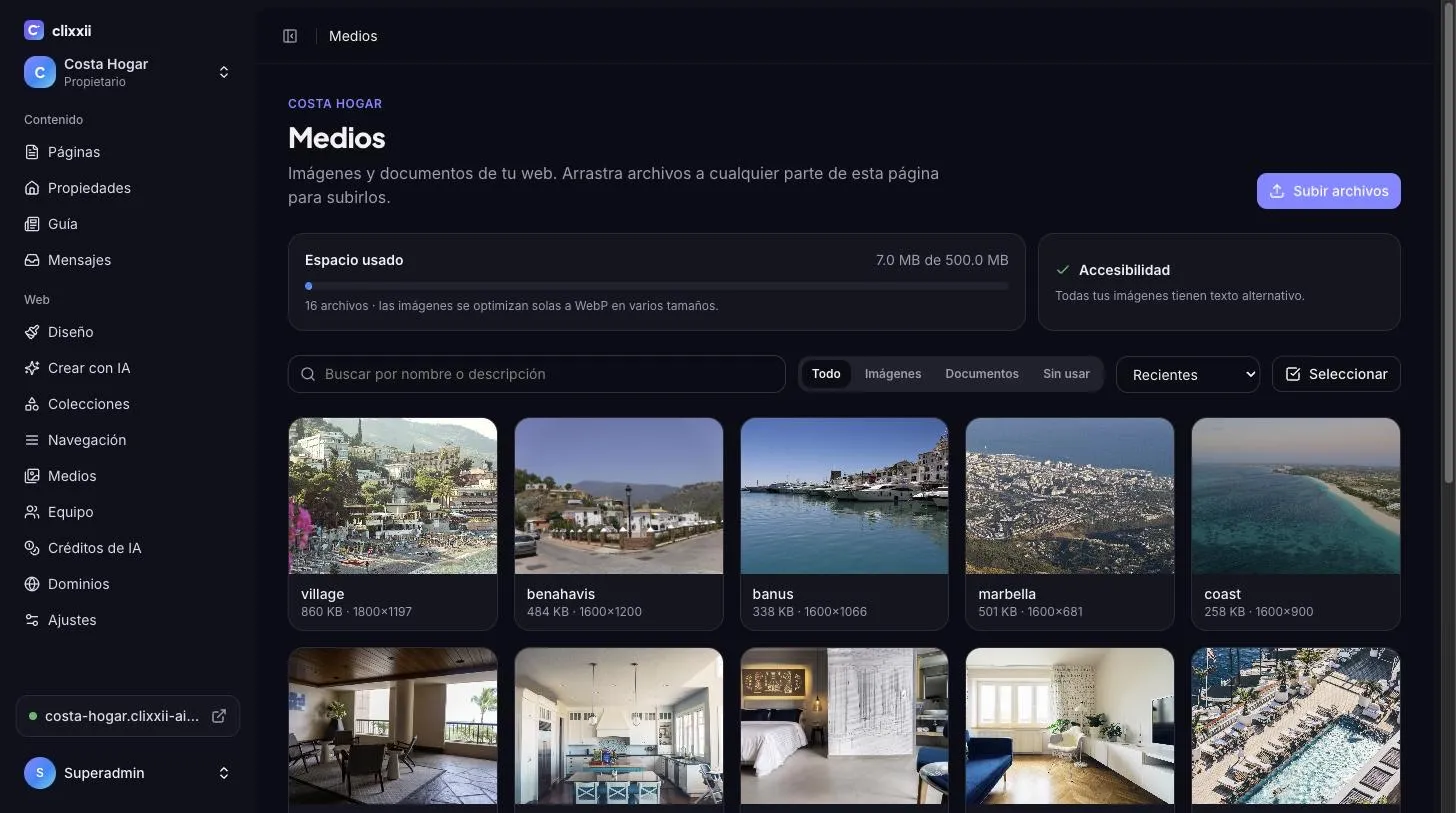The width and height of the screenshot is (1456, 813).
Task: Focus the search by name field
Action: 537,374
